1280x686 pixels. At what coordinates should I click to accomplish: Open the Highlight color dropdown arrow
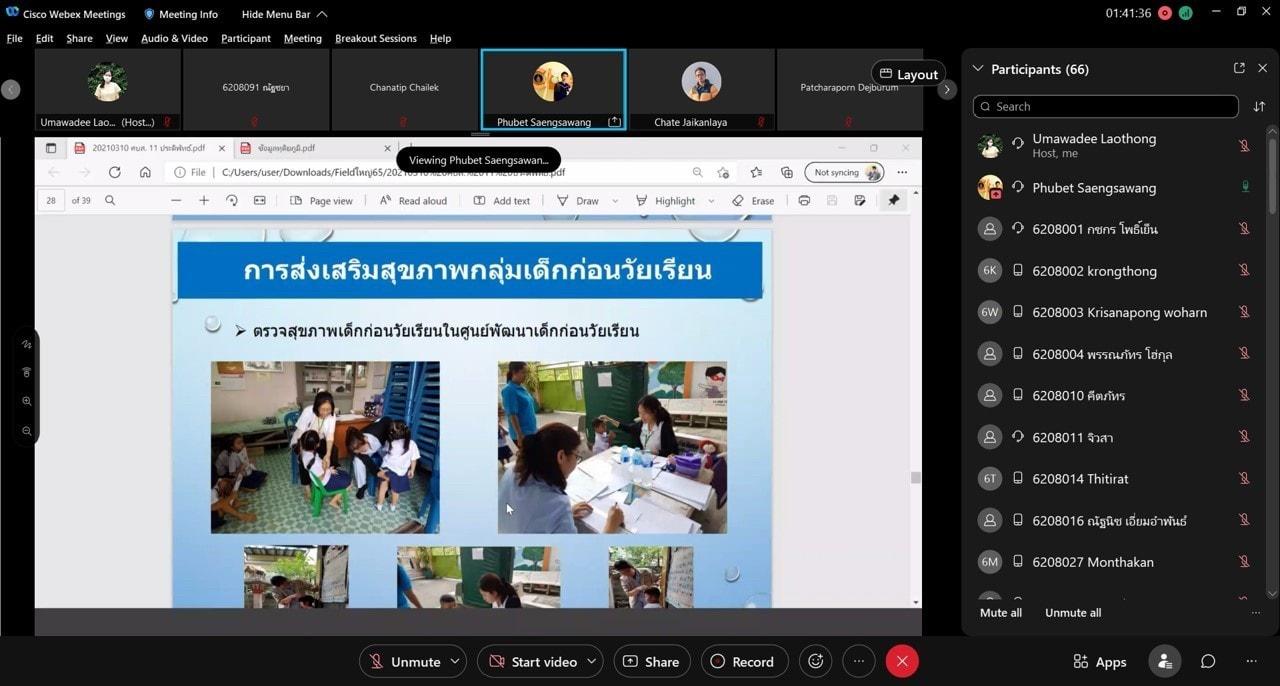click(711, 200)
